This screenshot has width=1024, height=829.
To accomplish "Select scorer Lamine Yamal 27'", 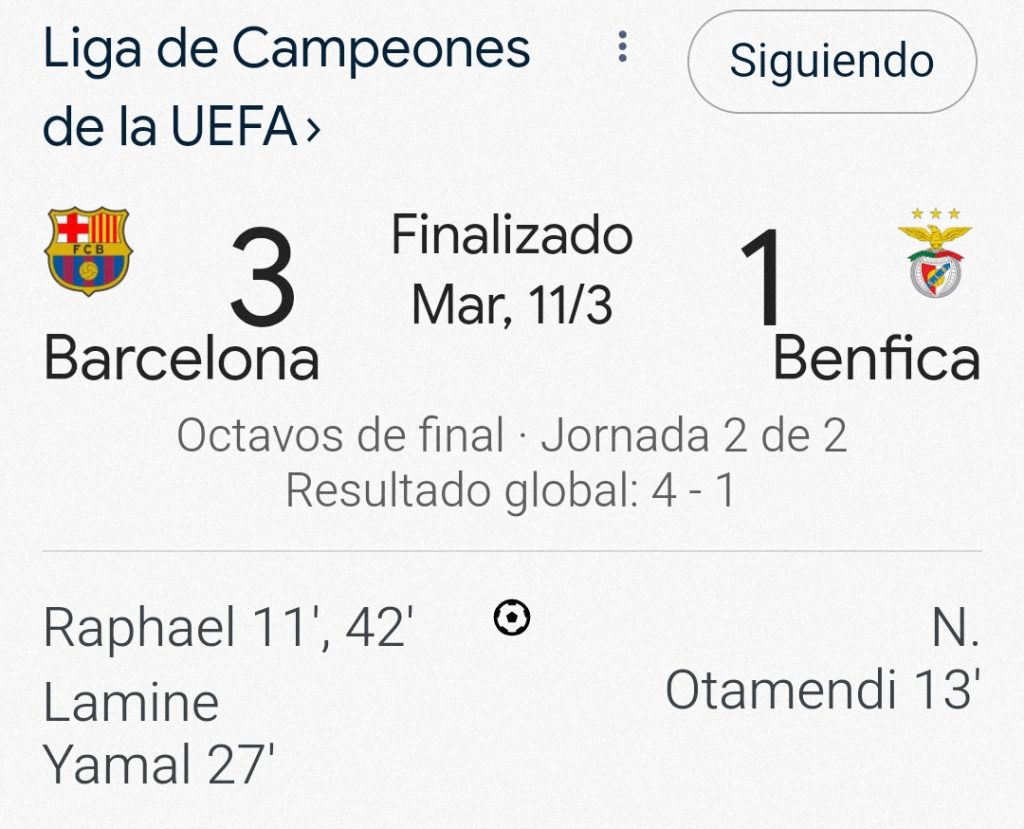I will pos(158,734).
